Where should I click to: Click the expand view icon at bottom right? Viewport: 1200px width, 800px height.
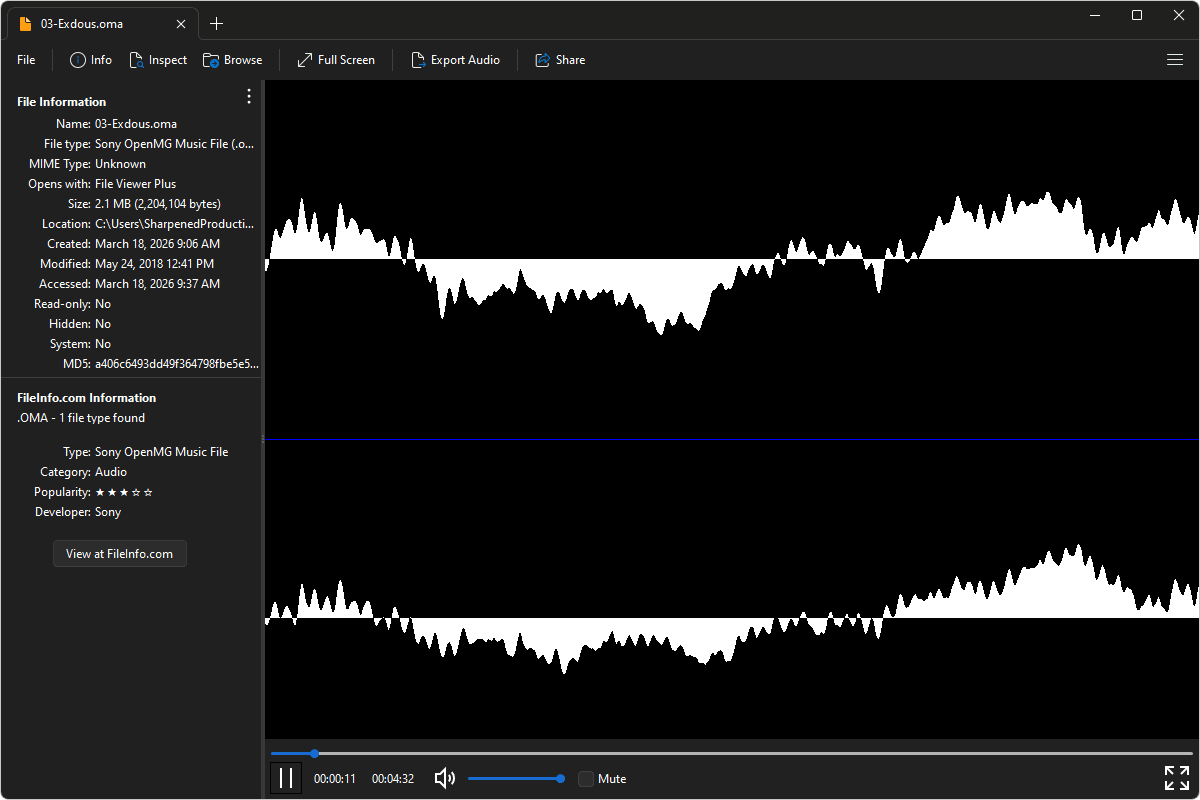tap(1176, 778)
